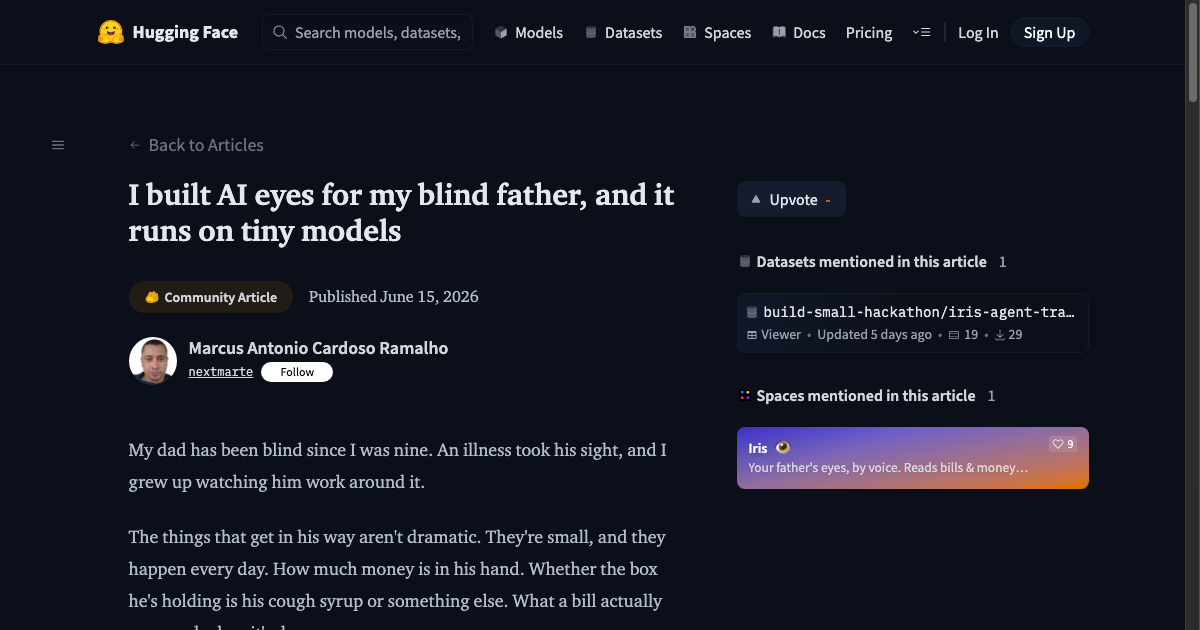Click the Datasets database icon in navbar
This screenshot has height=630, width=1200.
click(x=591, y=32)
